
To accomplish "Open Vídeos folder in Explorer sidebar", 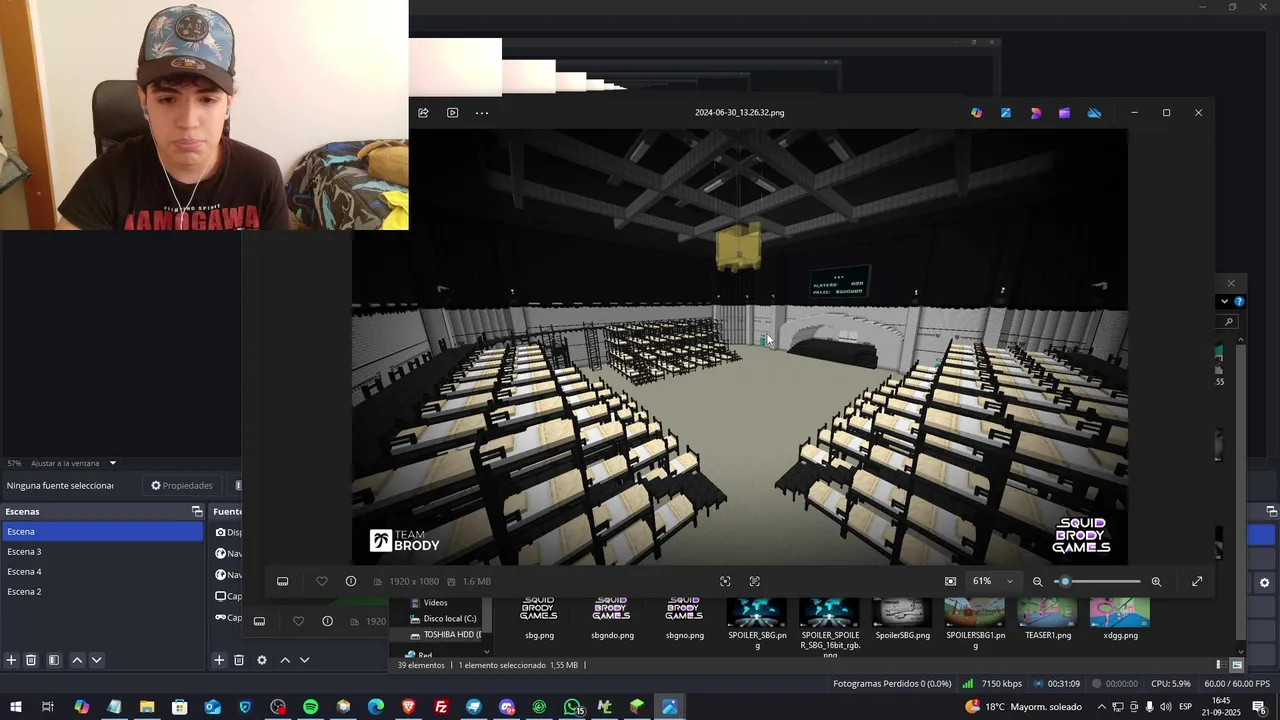I will [x=435, y=603].
